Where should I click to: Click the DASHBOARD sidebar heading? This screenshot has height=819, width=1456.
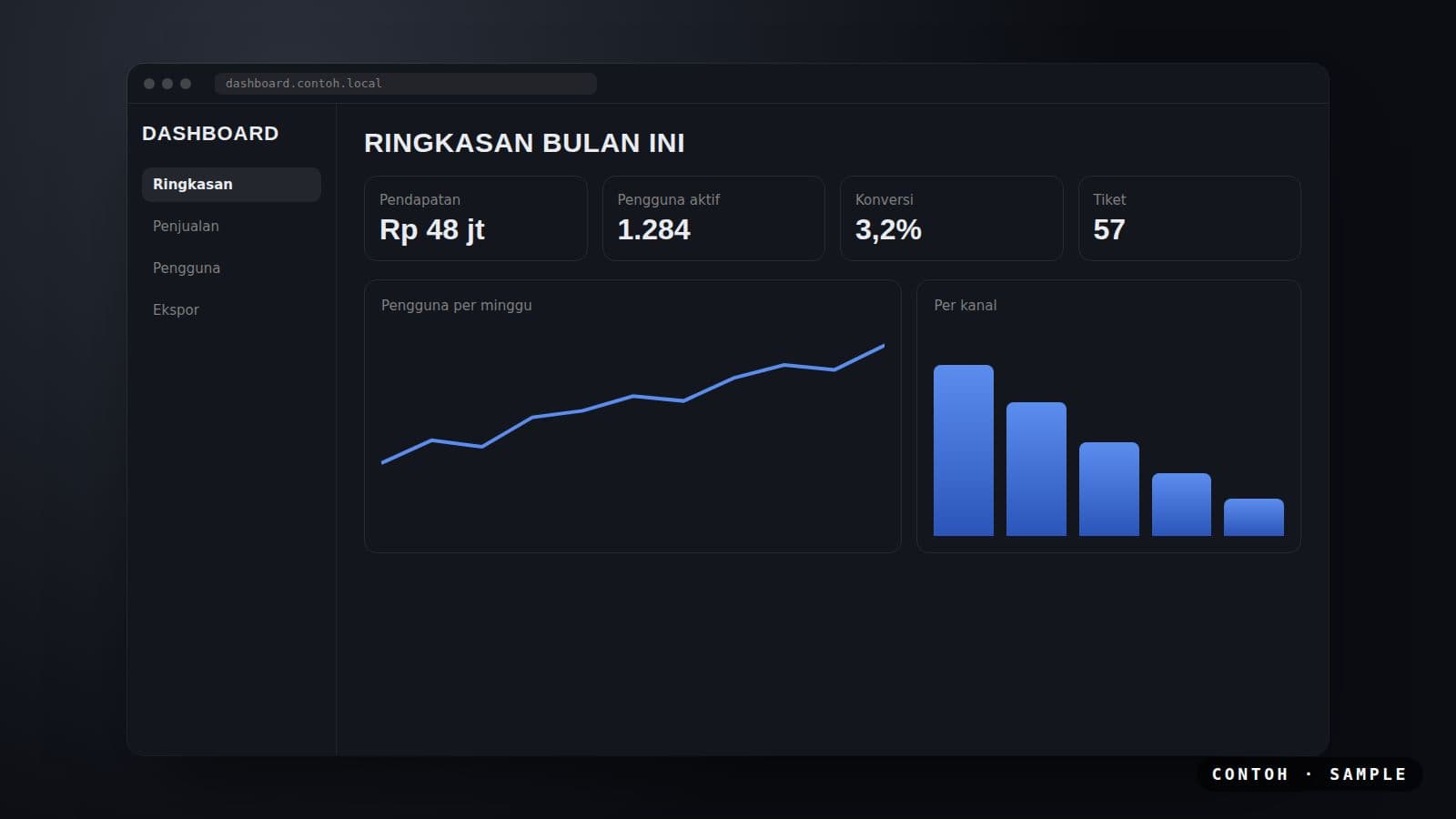[210, 134]
